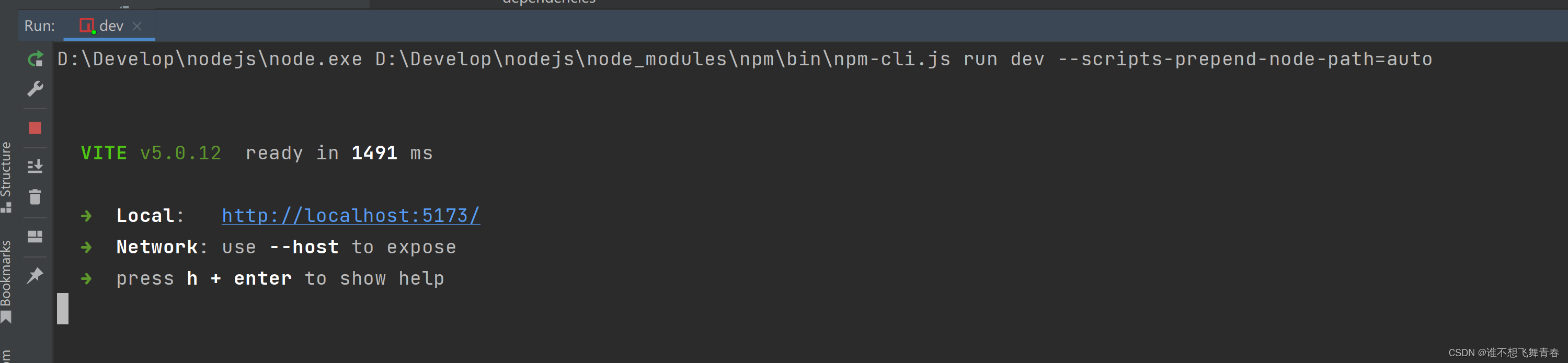The height and width of the screenshot is (363, 1568).
Task: Click the Run: tool window header
Action: 40,26
